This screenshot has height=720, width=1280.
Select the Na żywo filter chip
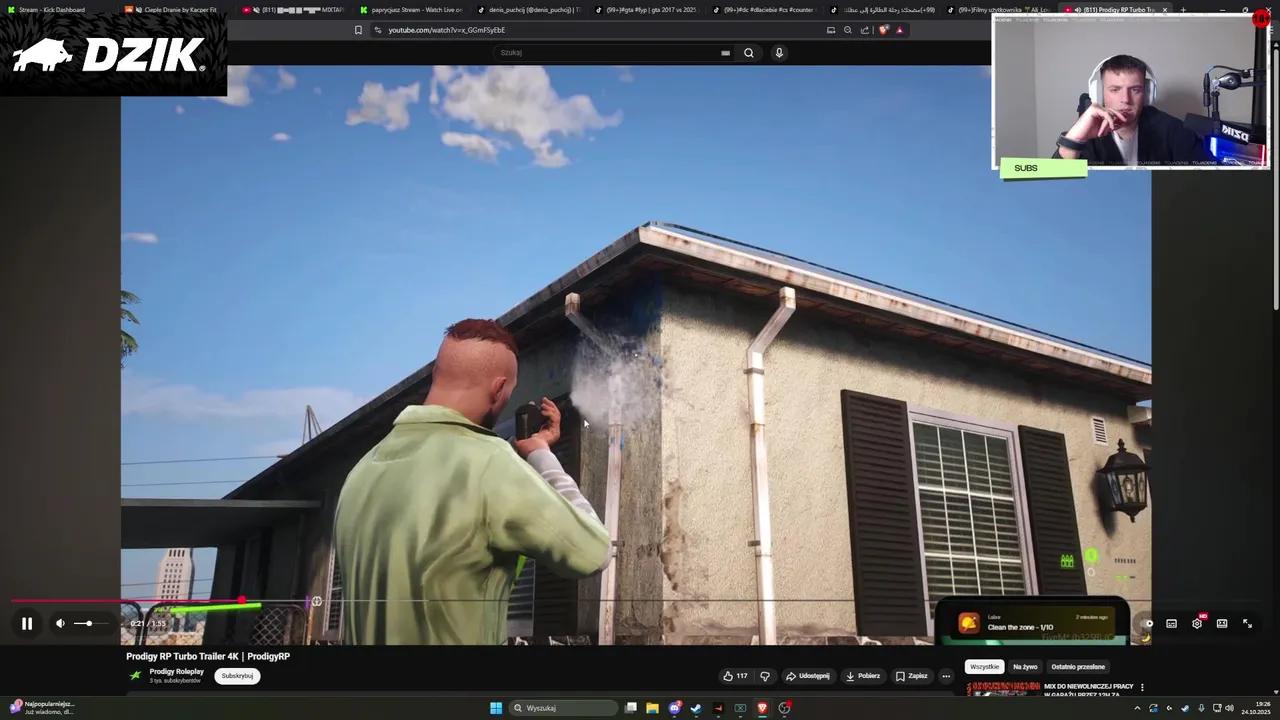coord(1025,667)
